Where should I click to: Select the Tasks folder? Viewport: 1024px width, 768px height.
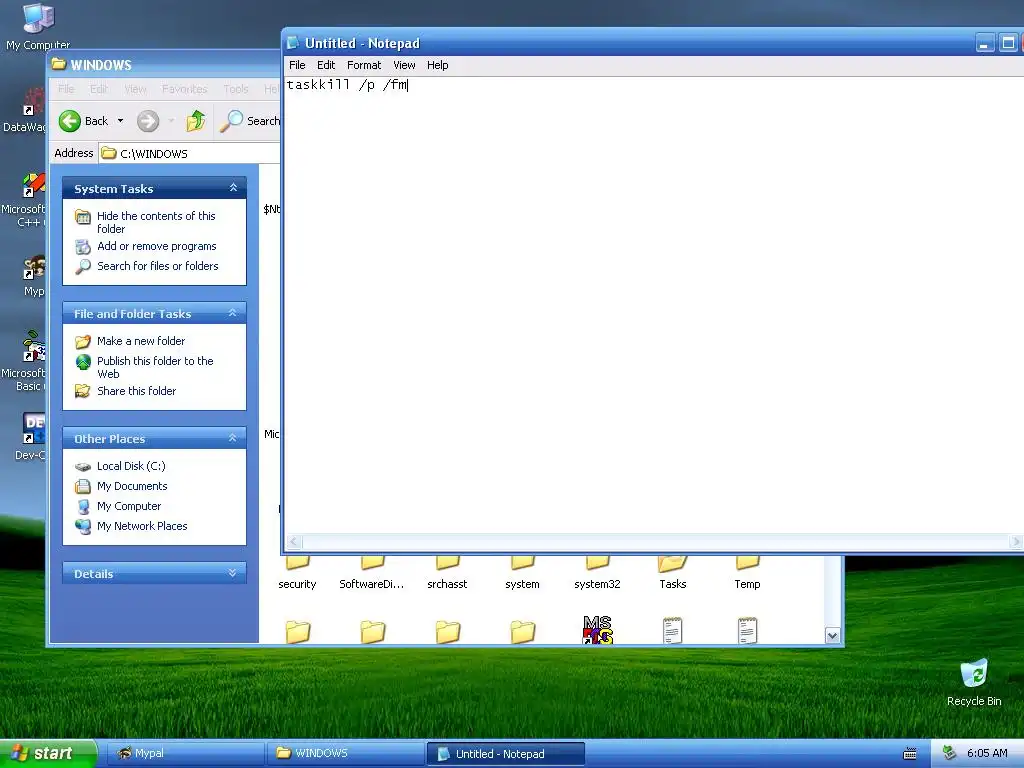tap(673, 562)
